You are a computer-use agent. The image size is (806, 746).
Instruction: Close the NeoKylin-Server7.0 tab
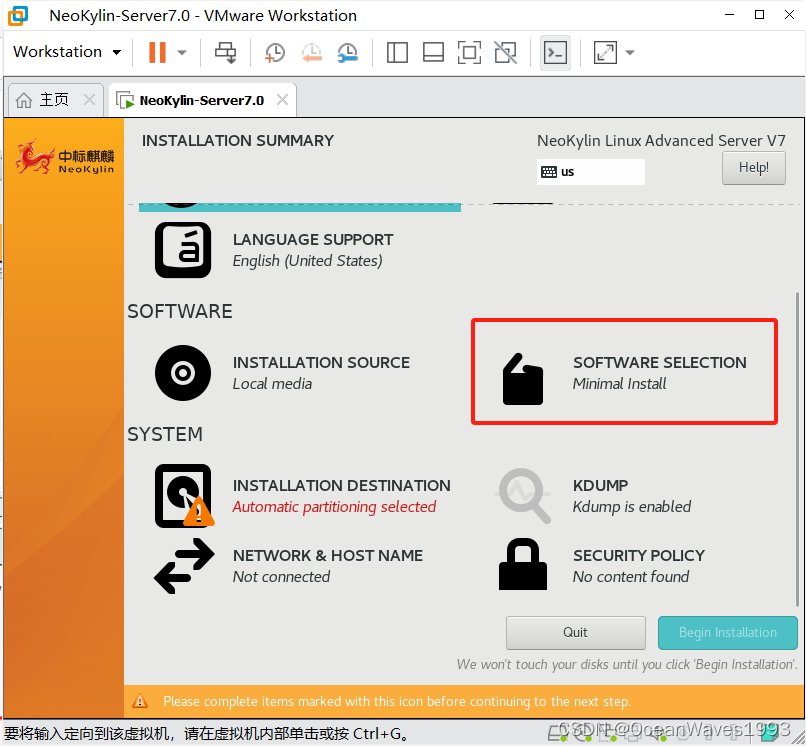[x=282, y=99]
